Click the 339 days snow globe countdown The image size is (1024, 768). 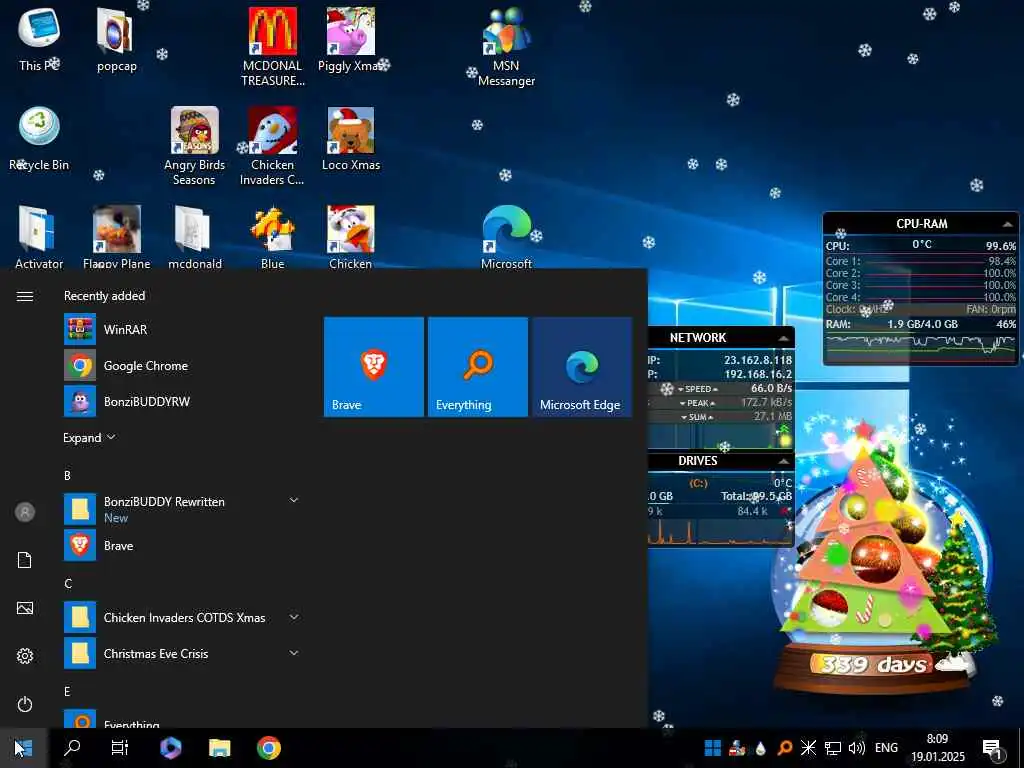point(874,664)
